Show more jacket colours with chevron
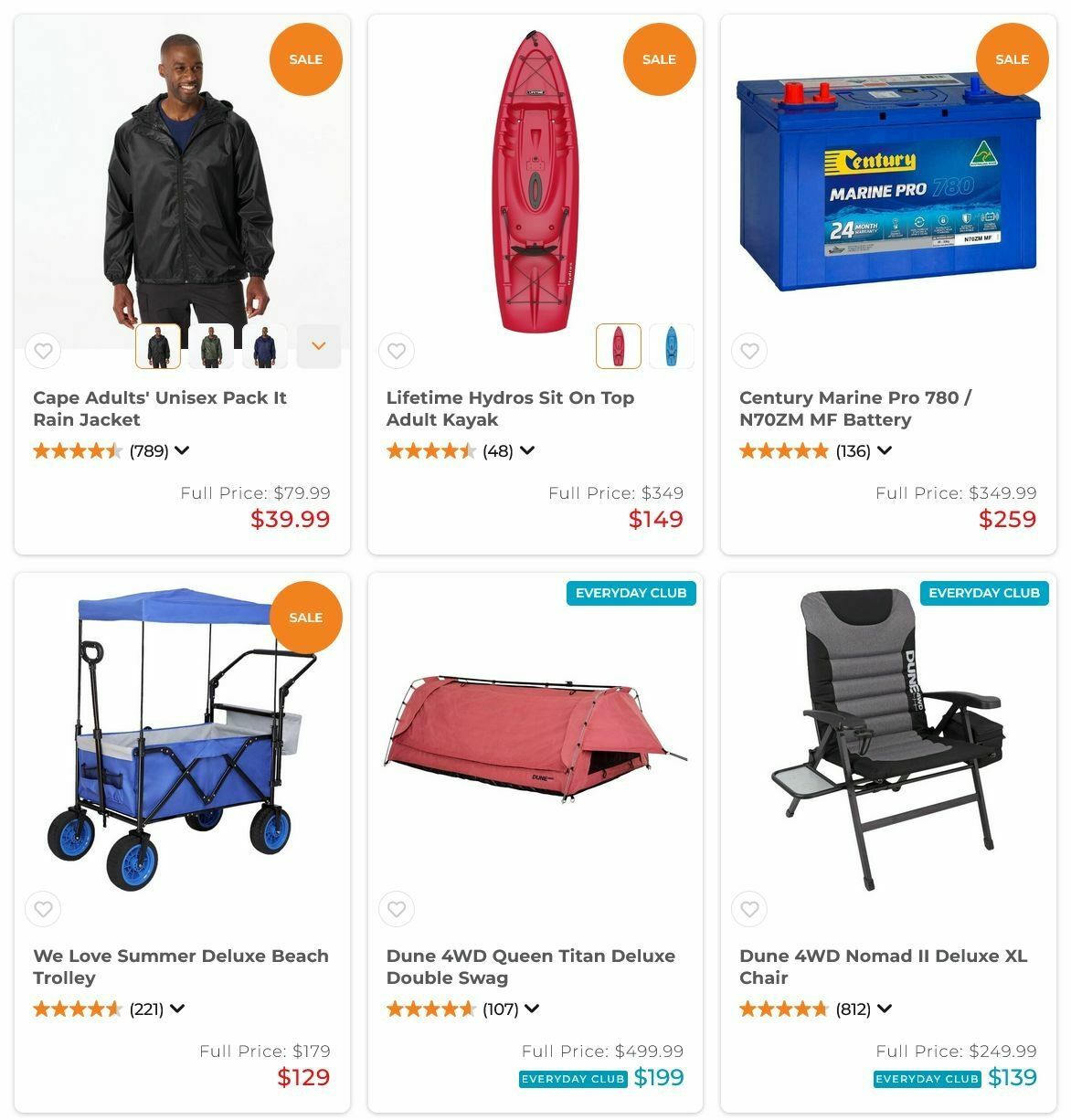Image resolution: width=1071 pixels, height=1120 pixels. point(319,346)
